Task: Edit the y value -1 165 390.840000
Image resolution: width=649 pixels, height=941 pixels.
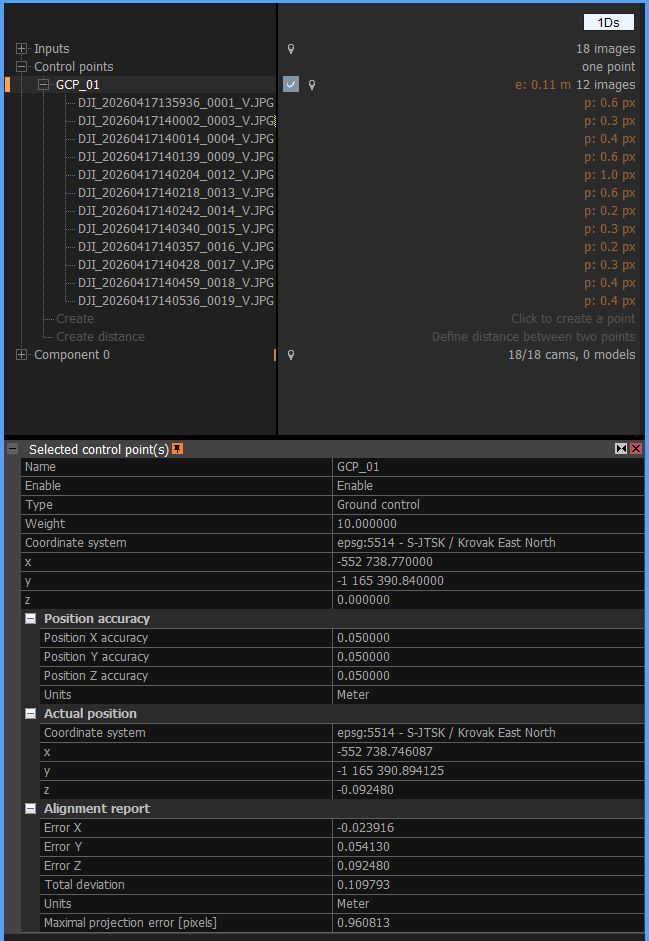Action: point(488,581)
